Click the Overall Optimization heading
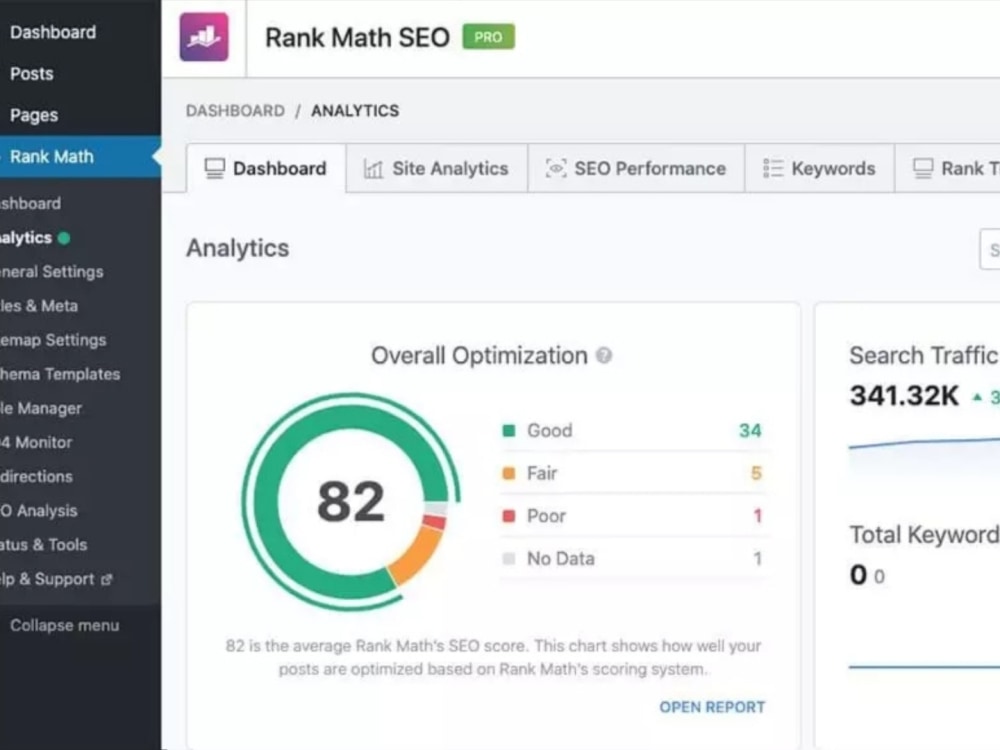 [x=480, y=356]
